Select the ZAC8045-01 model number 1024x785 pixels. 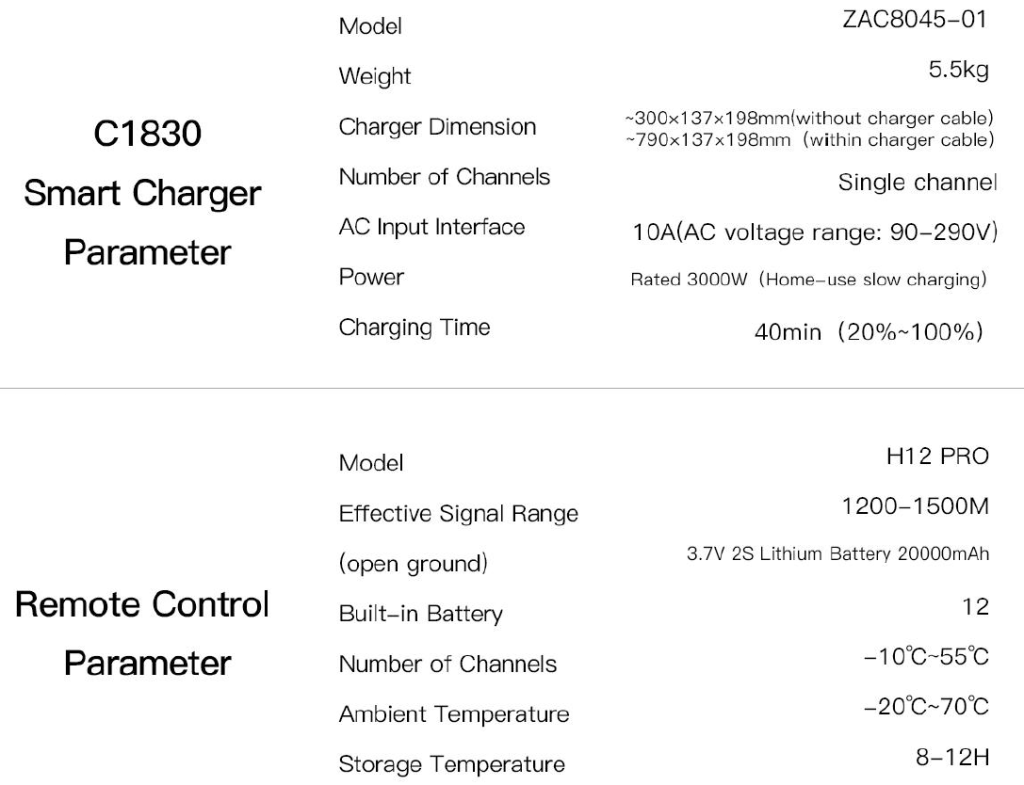916,21
